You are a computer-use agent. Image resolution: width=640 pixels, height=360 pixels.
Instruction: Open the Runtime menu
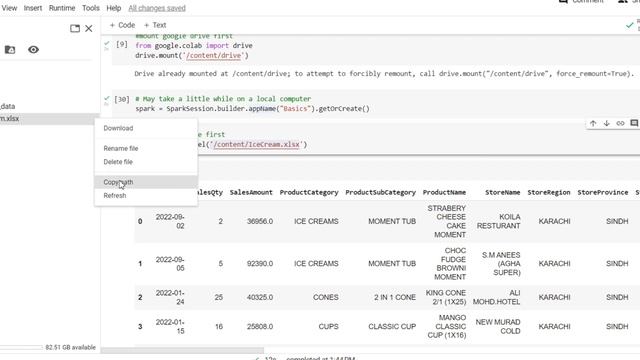pos(62,8)
